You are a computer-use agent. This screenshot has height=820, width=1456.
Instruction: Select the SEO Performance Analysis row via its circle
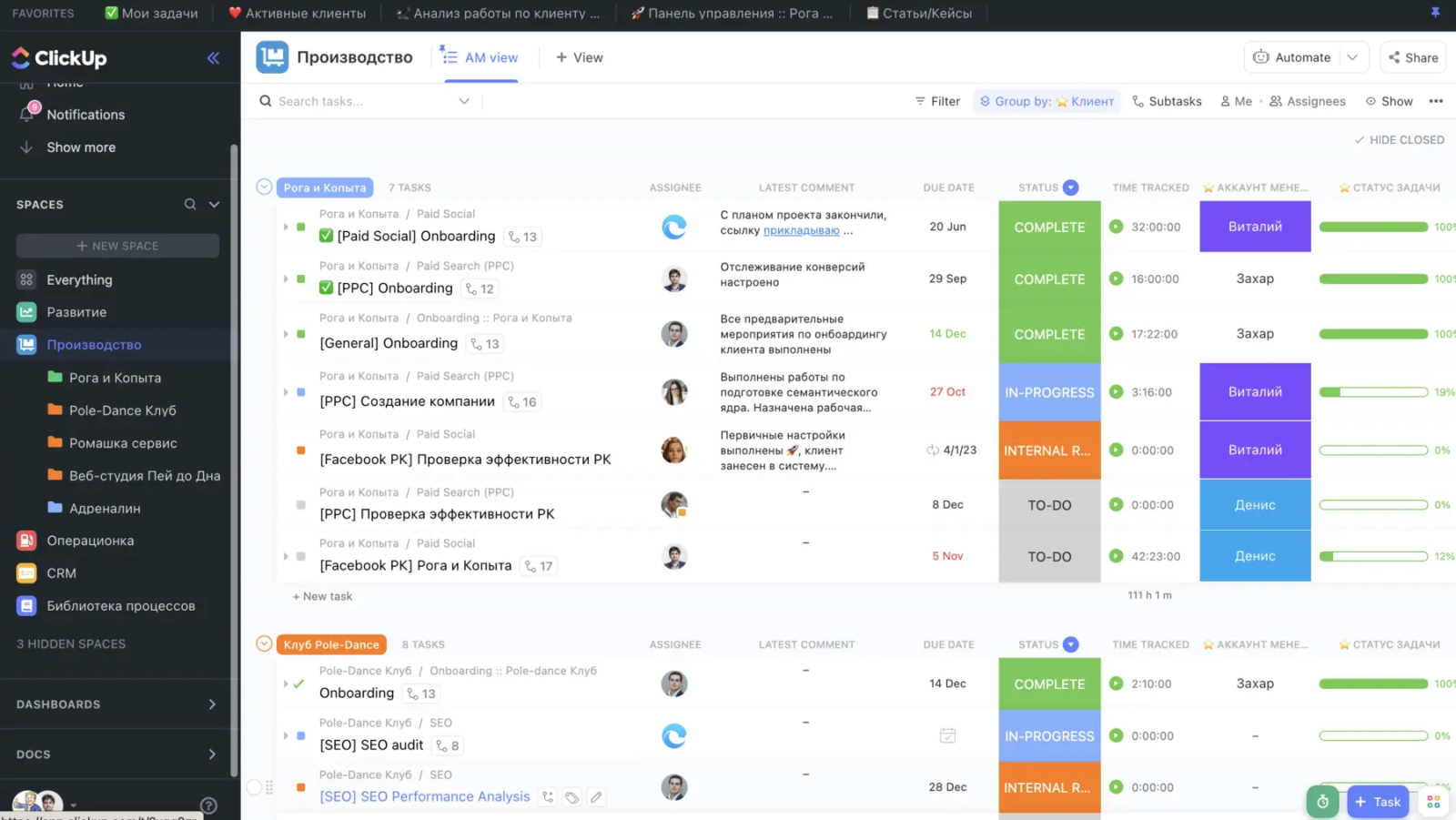pyautogui.click(x=254, y=787)
